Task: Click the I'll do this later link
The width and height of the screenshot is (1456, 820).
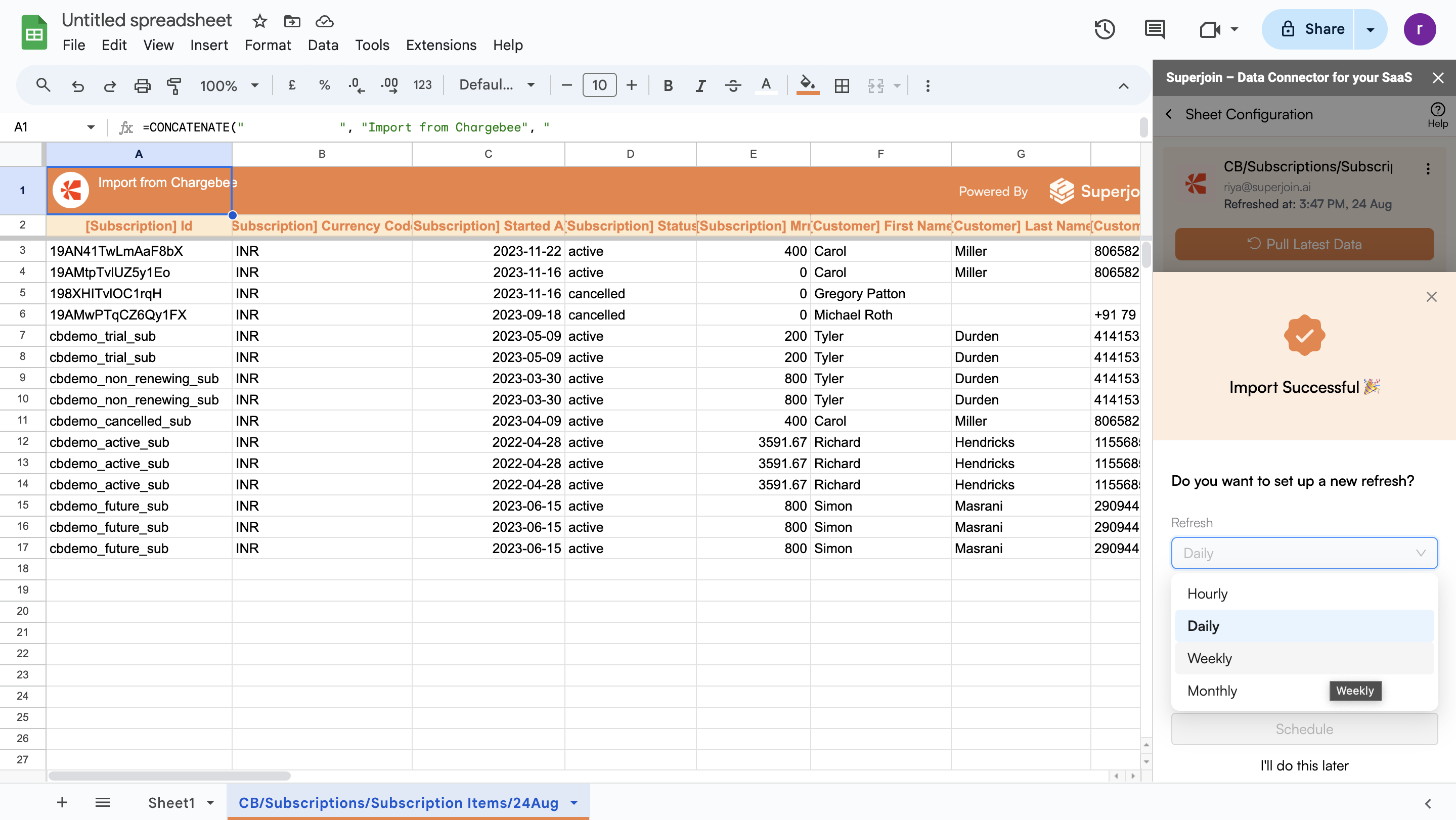Action: (x=1304, y=766)
